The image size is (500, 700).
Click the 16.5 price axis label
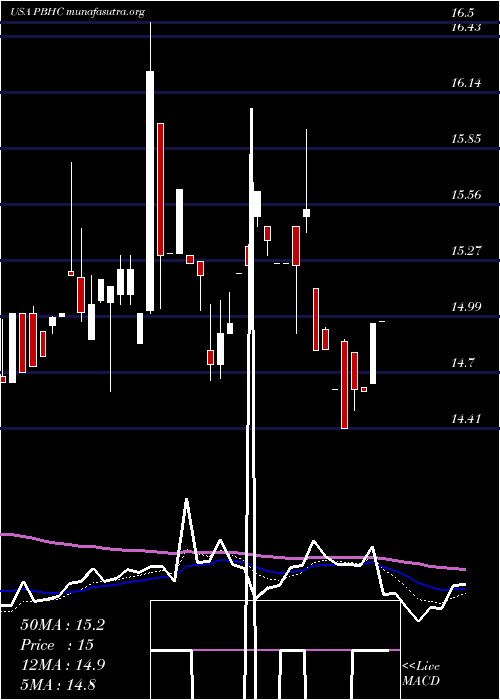tap(462, 12)
